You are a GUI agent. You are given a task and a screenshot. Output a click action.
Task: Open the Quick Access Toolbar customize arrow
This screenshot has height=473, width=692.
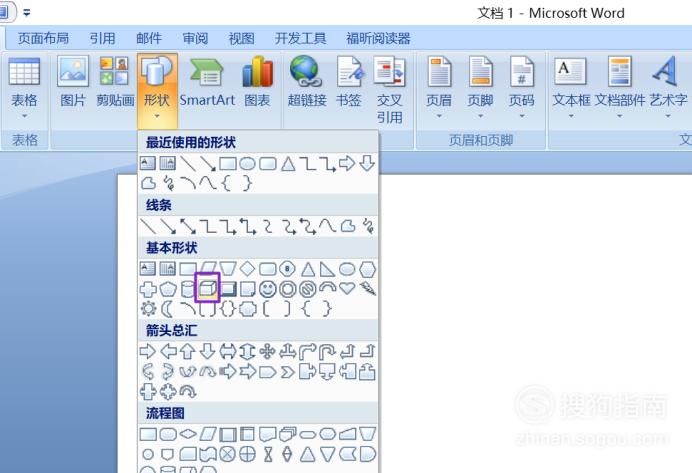tap(26, 13)
